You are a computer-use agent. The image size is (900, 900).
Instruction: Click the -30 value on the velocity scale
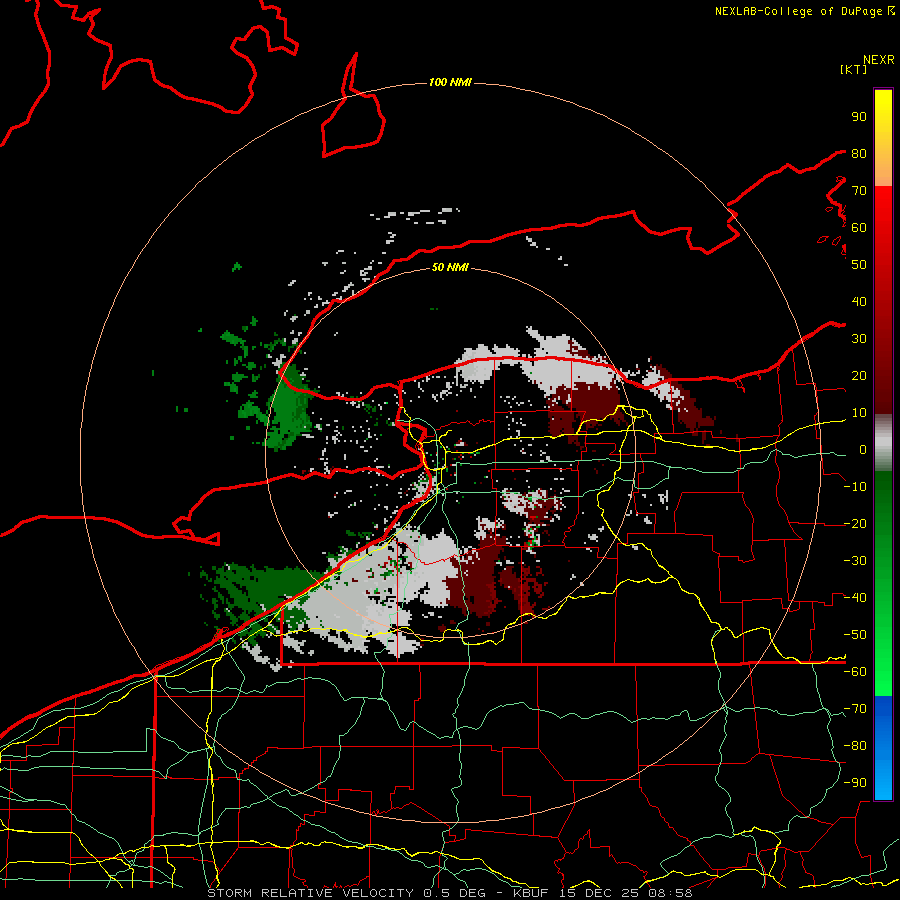[x=855, y=561]
